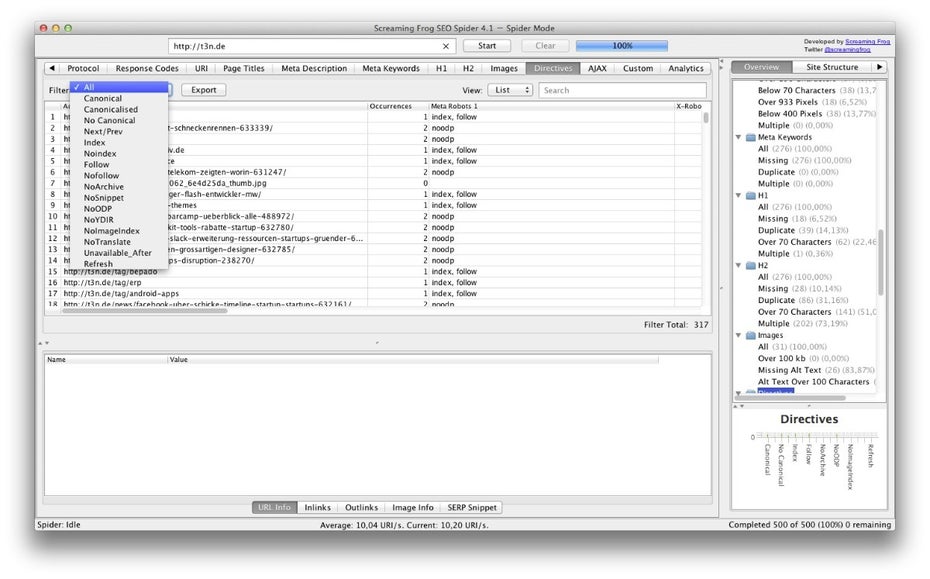Open the @screamingfrog Twitter link
Image resolution: width=930 pixels, height=579 pixels.
[848, 50]
